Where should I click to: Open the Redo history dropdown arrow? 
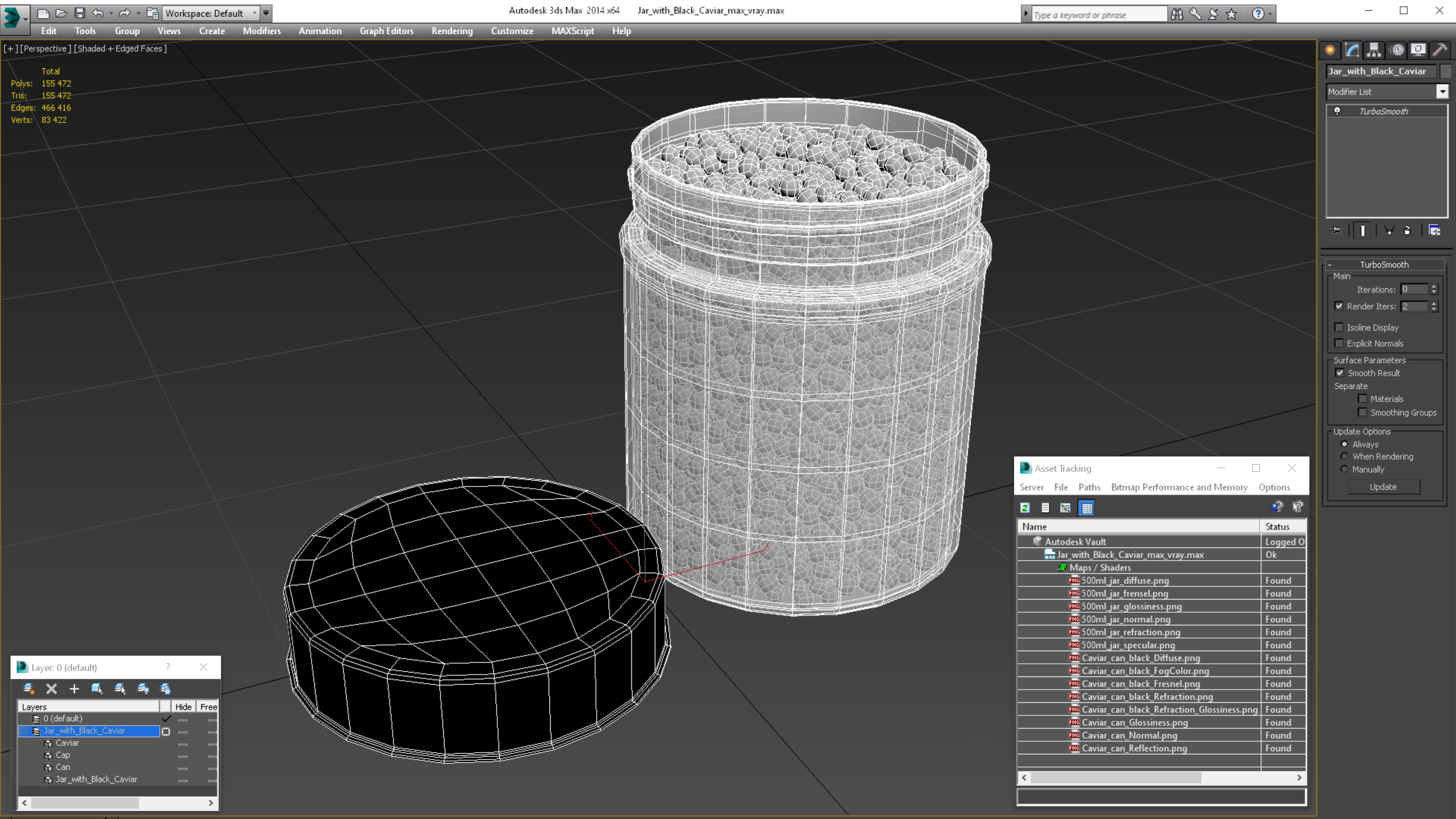[138, 13]
